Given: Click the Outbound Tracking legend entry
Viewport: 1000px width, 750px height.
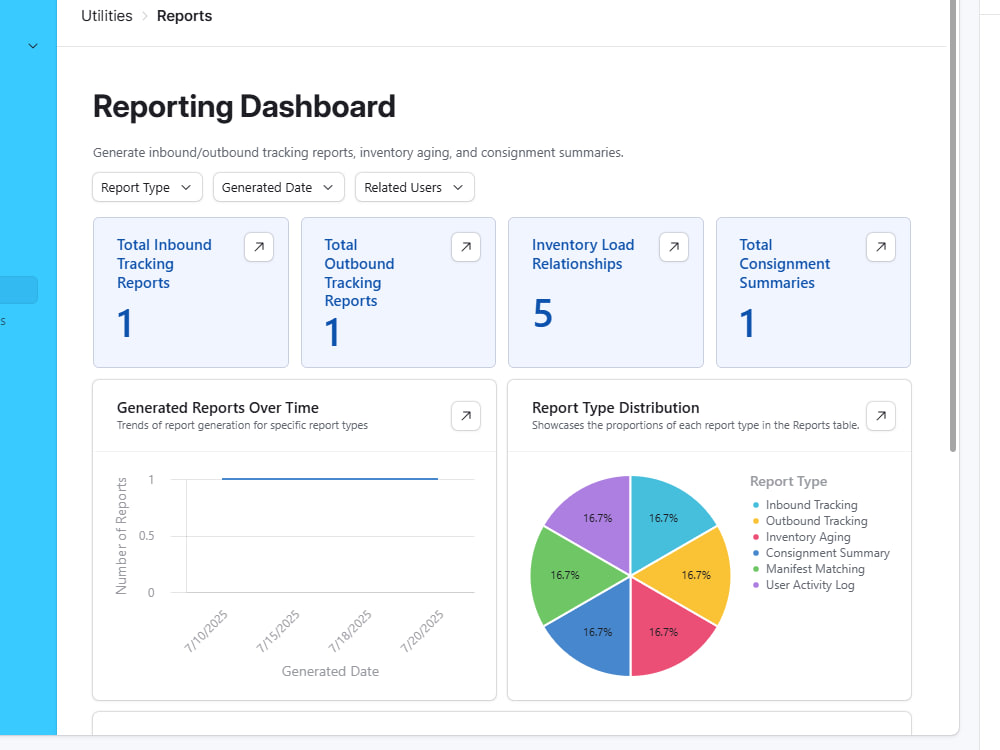Looking at the screenshot, I should (x=810, y=521).
